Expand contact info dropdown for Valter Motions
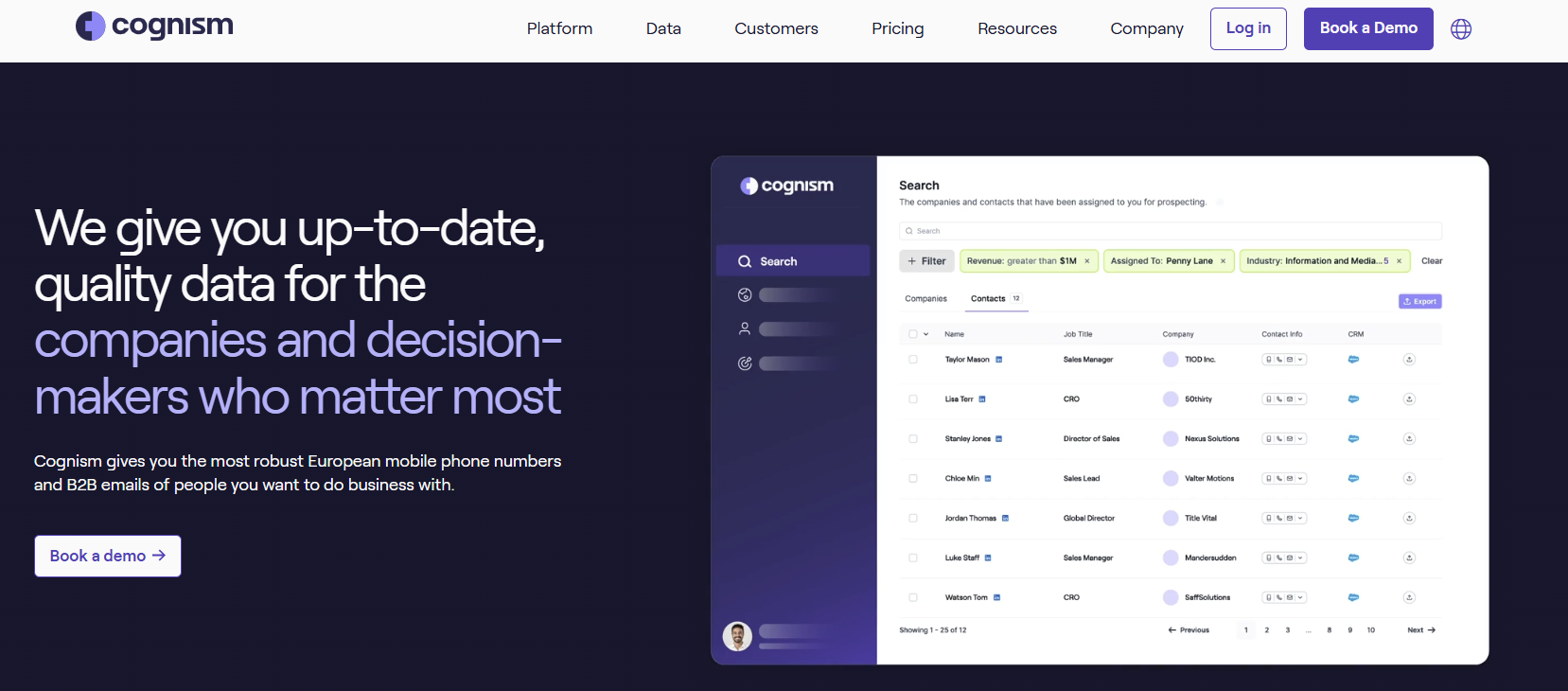This screenshot has height=691, width=1568. [x=1301, y=479]
